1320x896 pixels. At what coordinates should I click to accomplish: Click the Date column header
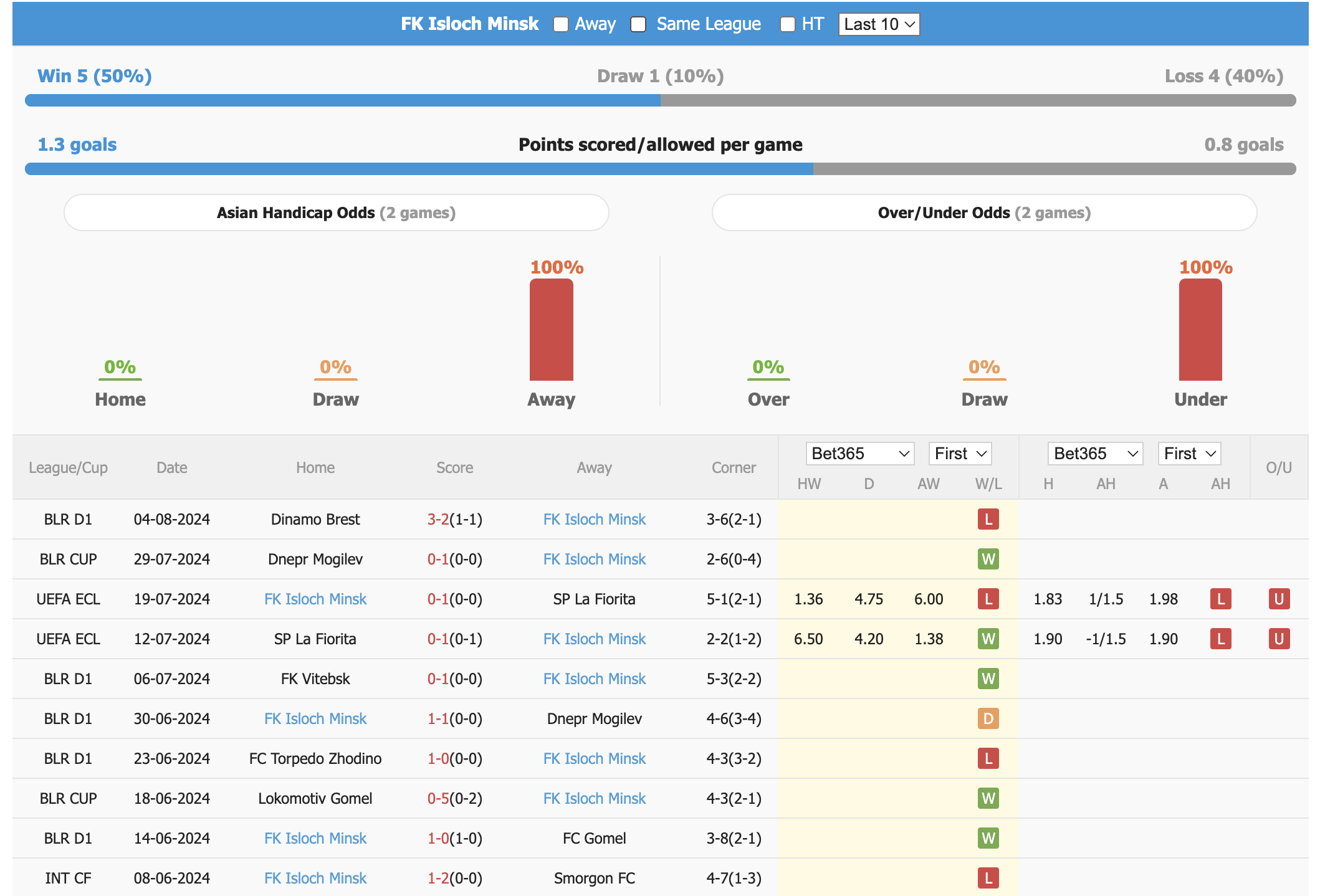coord(172,467)
